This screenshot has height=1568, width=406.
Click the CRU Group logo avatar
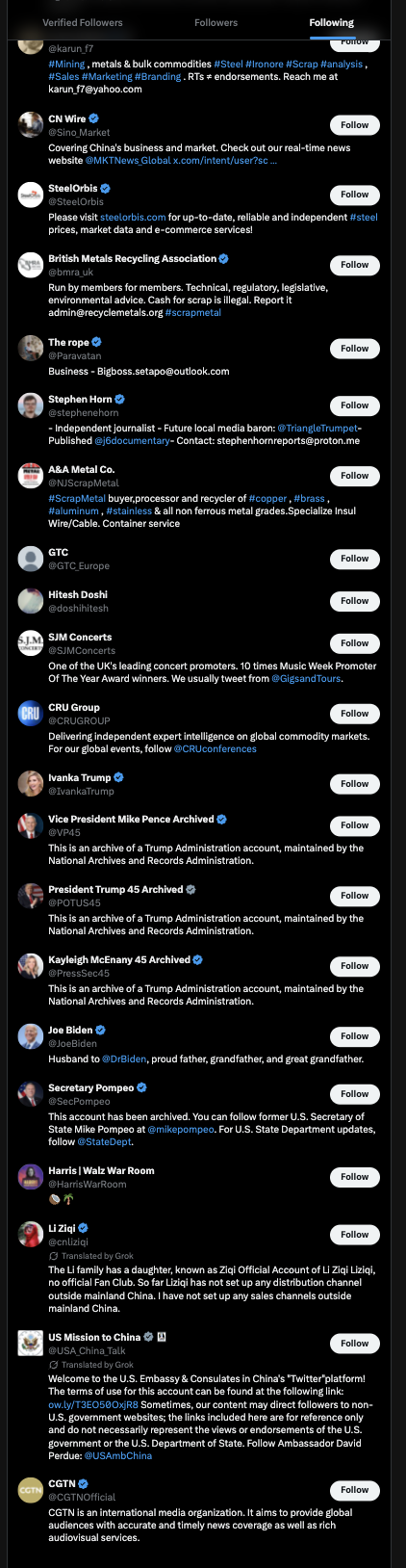(x=31, y=713)
